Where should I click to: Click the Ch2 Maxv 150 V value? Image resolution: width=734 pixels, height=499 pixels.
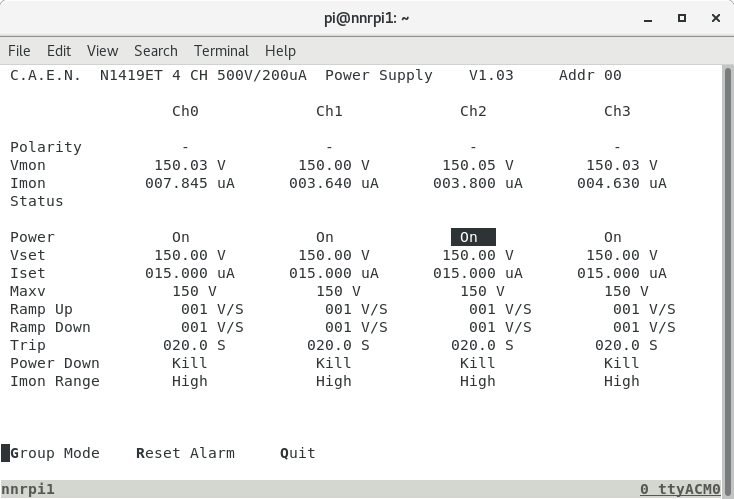pos(482,291)
